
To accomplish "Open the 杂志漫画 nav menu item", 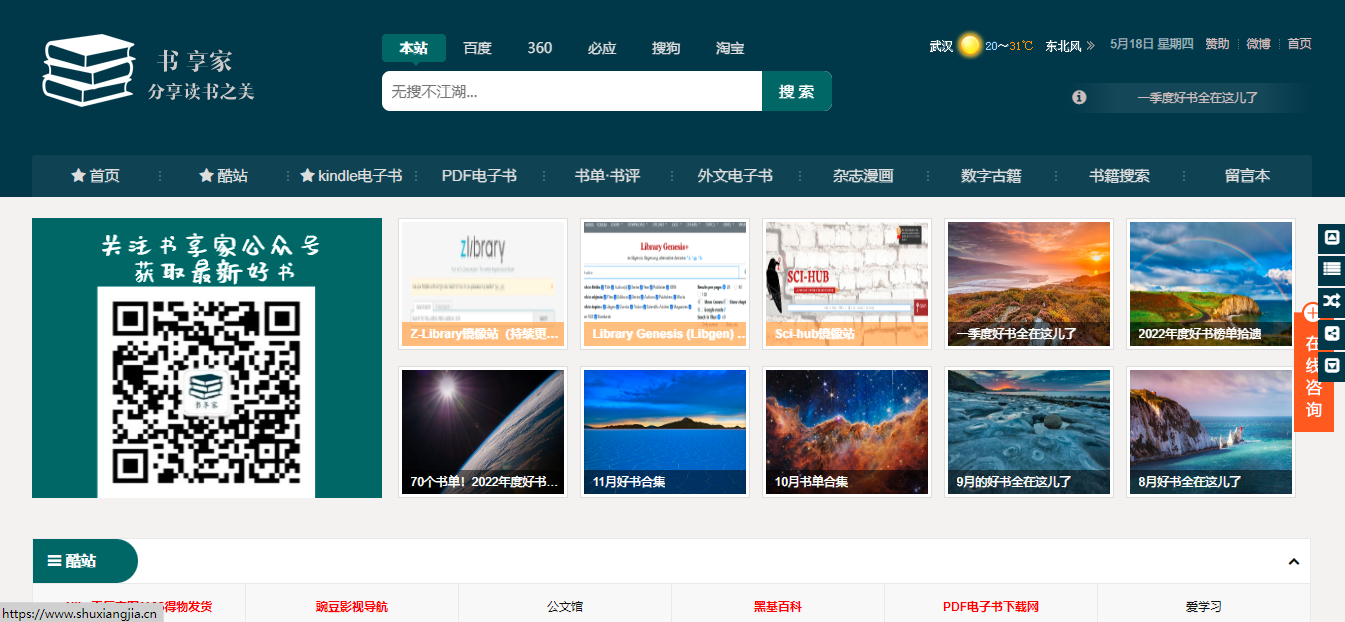I will pyautogui.click(x=863, y=176).
